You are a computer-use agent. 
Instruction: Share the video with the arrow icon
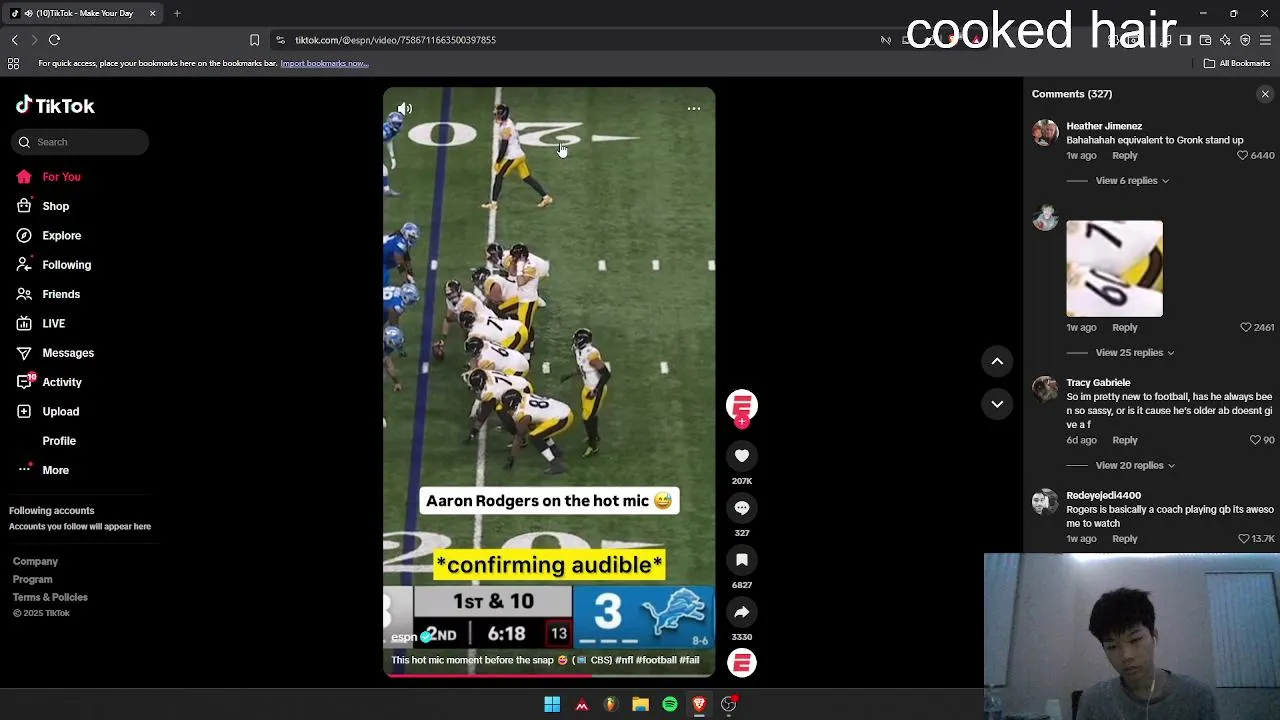point(742,612)
